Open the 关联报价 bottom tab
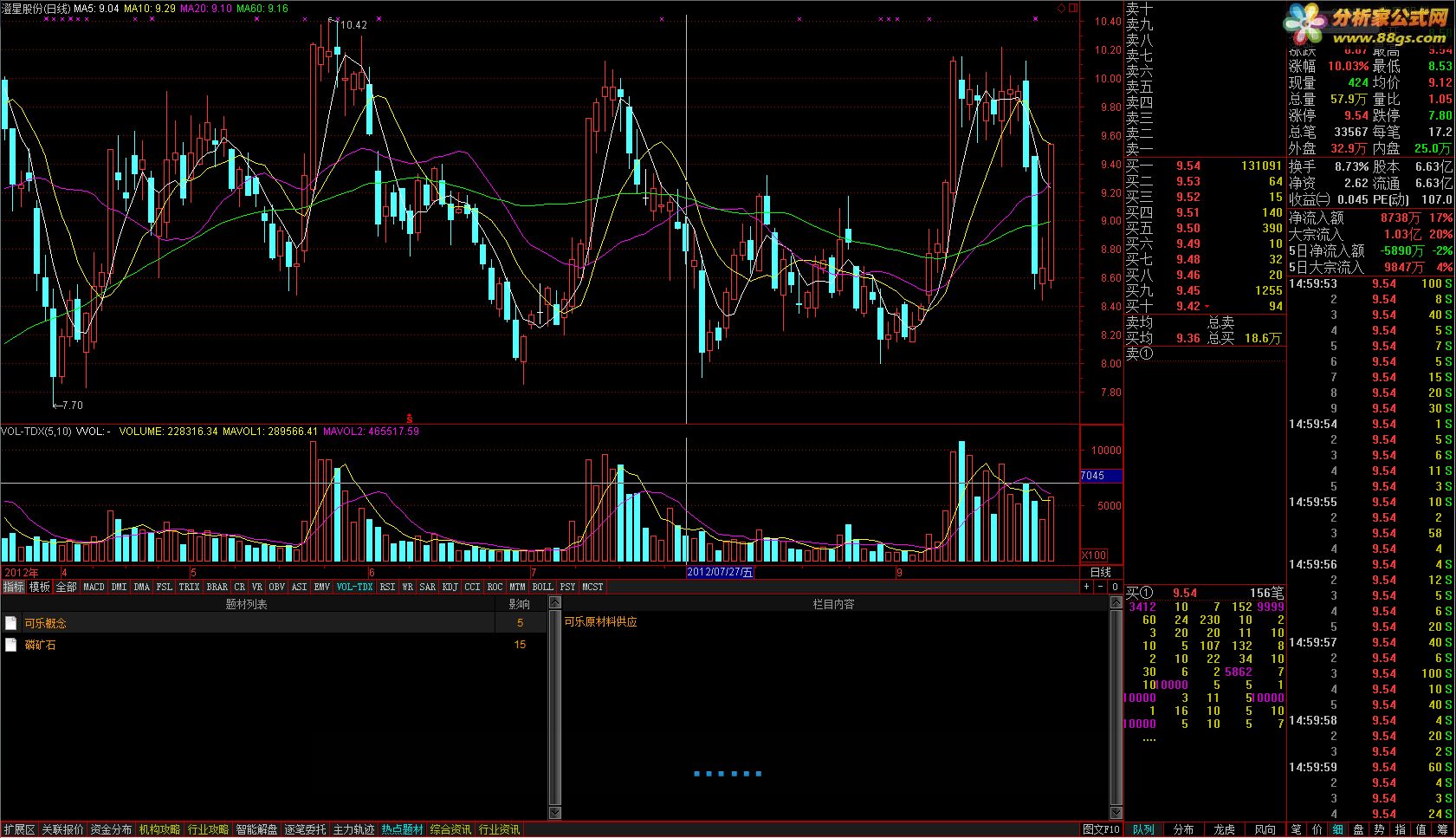 coord(62,830)
